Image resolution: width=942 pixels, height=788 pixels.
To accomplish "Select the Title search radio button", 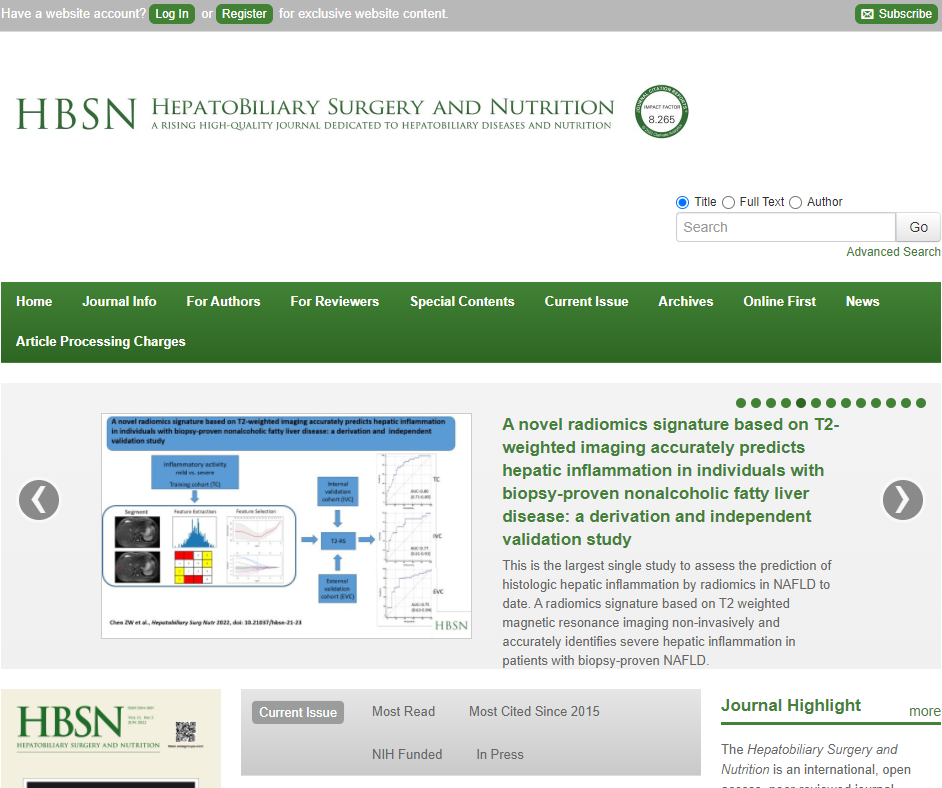I will [682, 202].
